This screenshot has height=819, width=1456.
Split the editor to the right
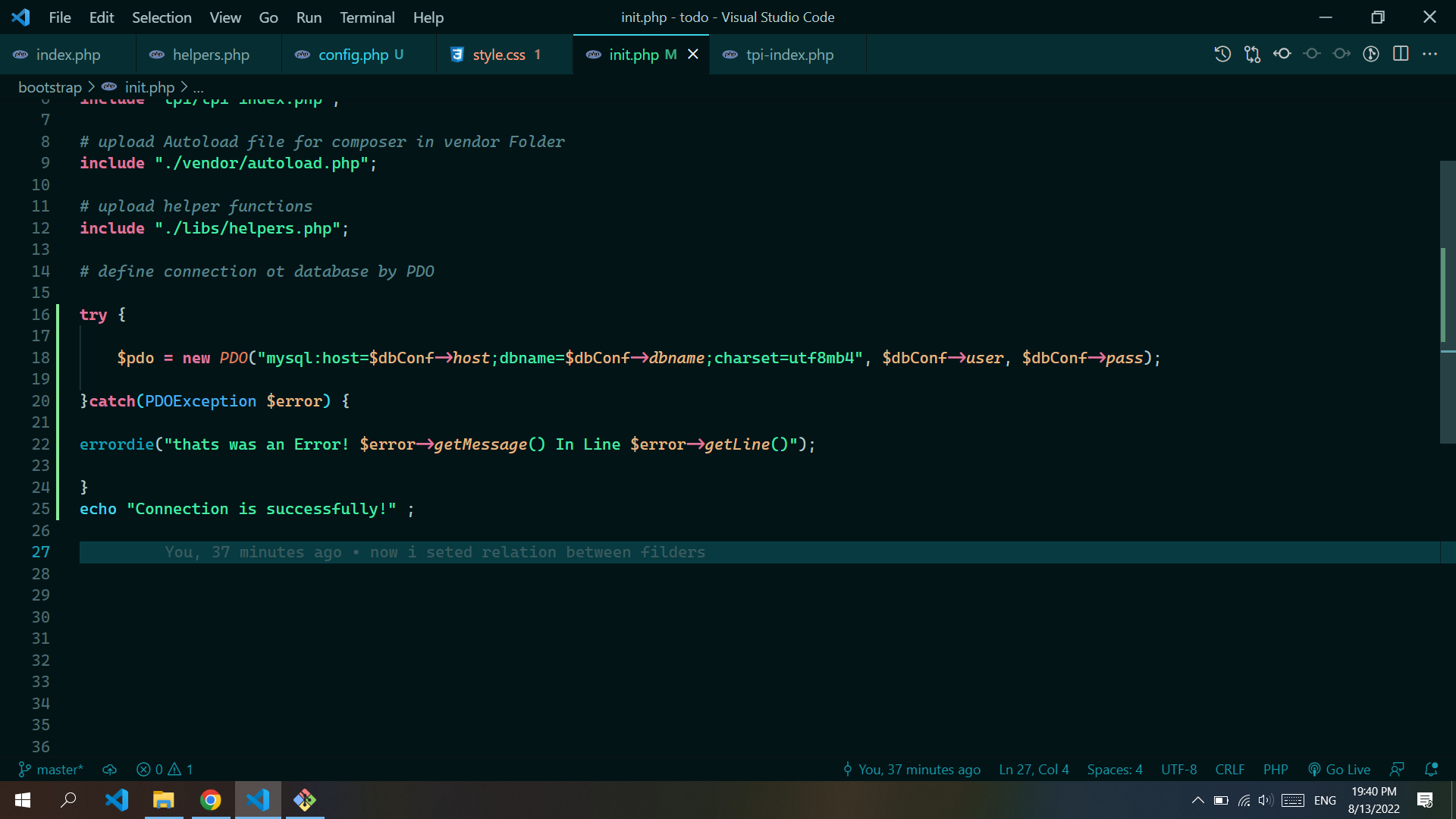(x=1401, y=54)
